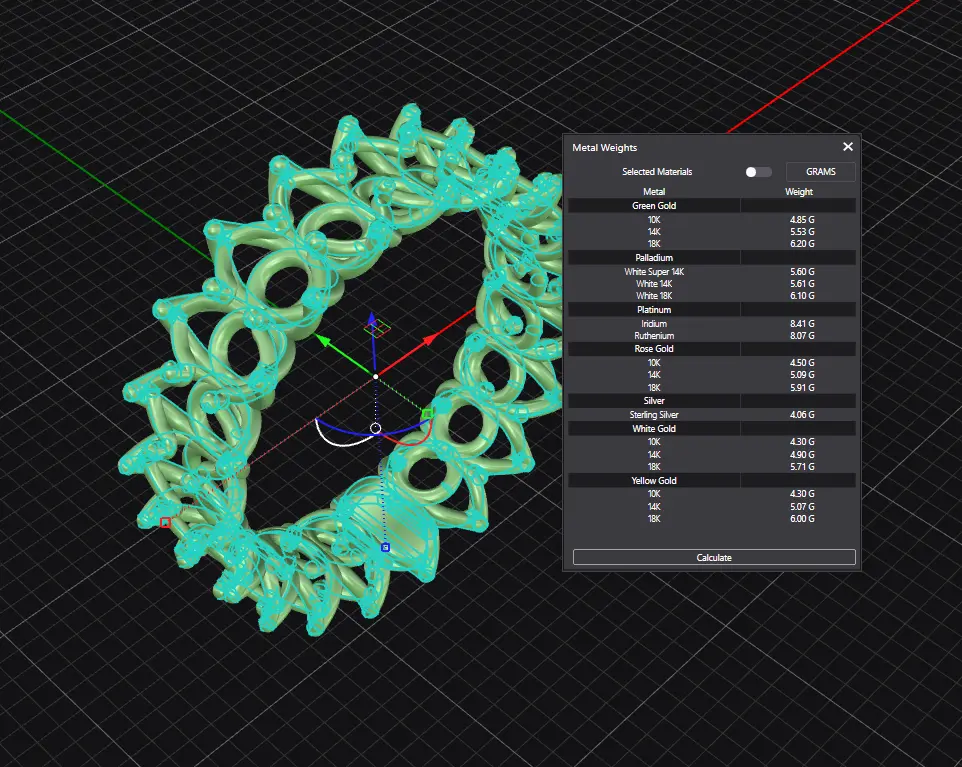
Task: Click the 6.00 G weight value
Action: click(x=802, y=519)
